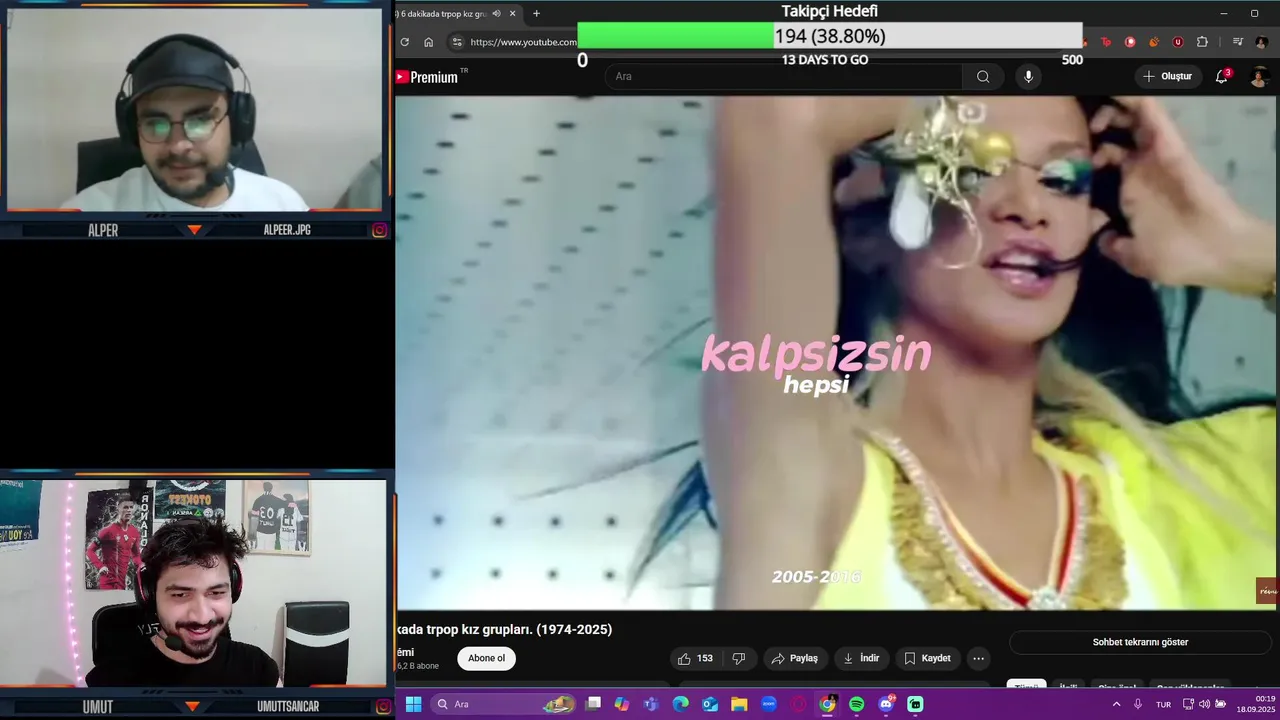Open site info icon beside the URL

457,42
